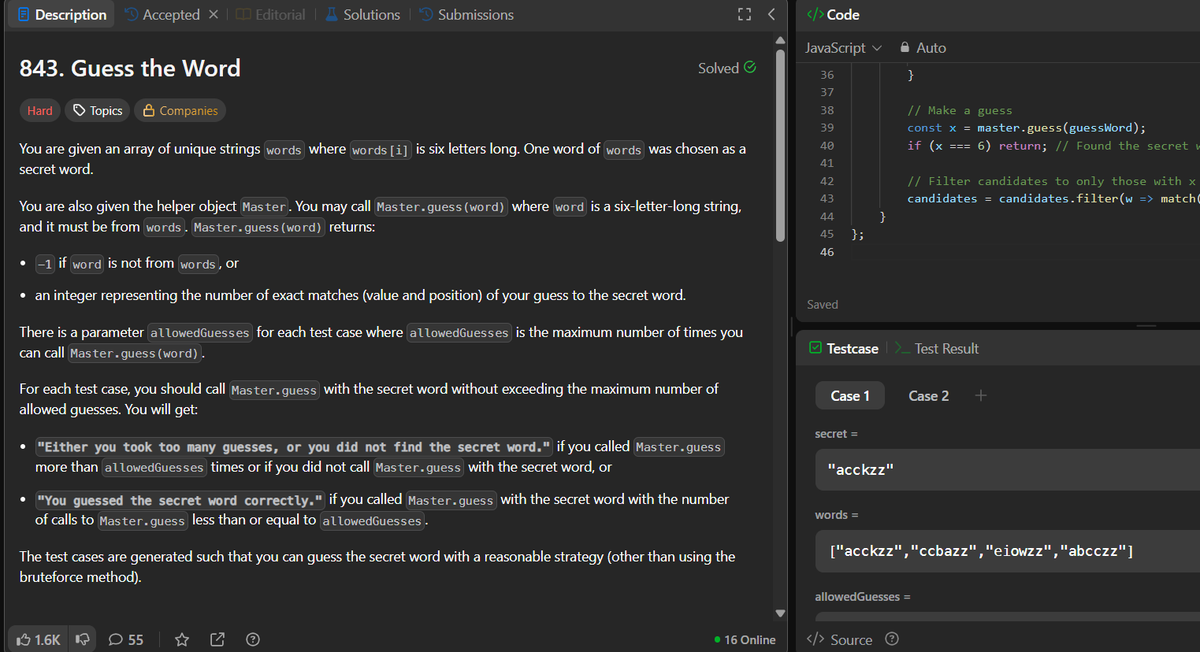Switch to the Testcase tab
The height and width of the screenshot is (652, 1200).
pos(843,348)
